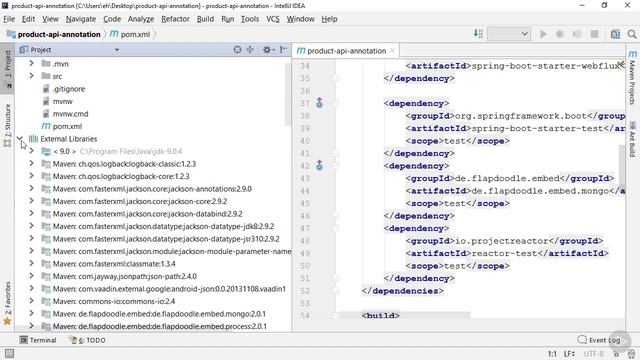Open the Navigate menu
640x360 pixels.
(81, 19)
